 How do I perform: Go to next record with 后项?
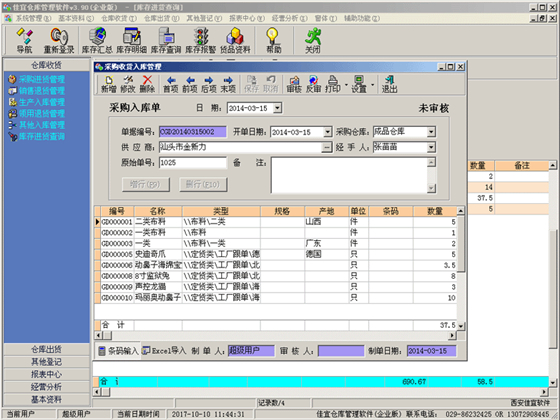(x=209, y=84)
